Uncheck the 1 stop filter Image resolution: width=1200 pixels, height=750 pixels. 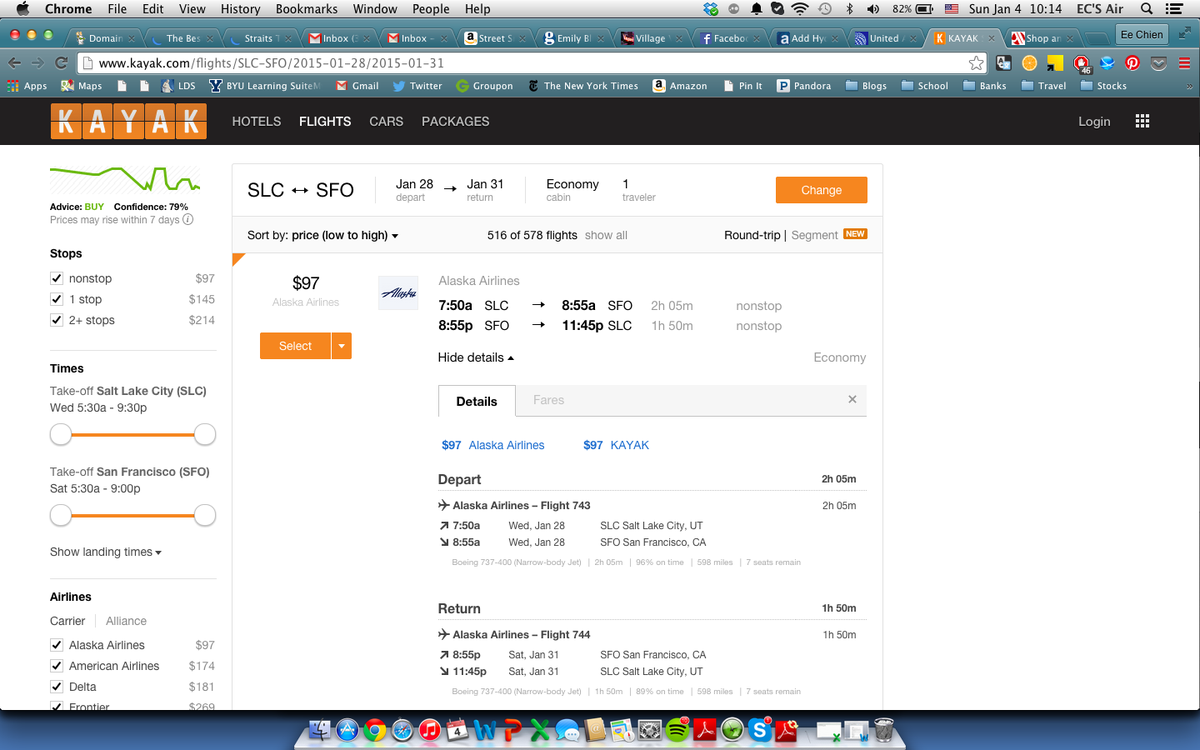[x=57, y=299]
